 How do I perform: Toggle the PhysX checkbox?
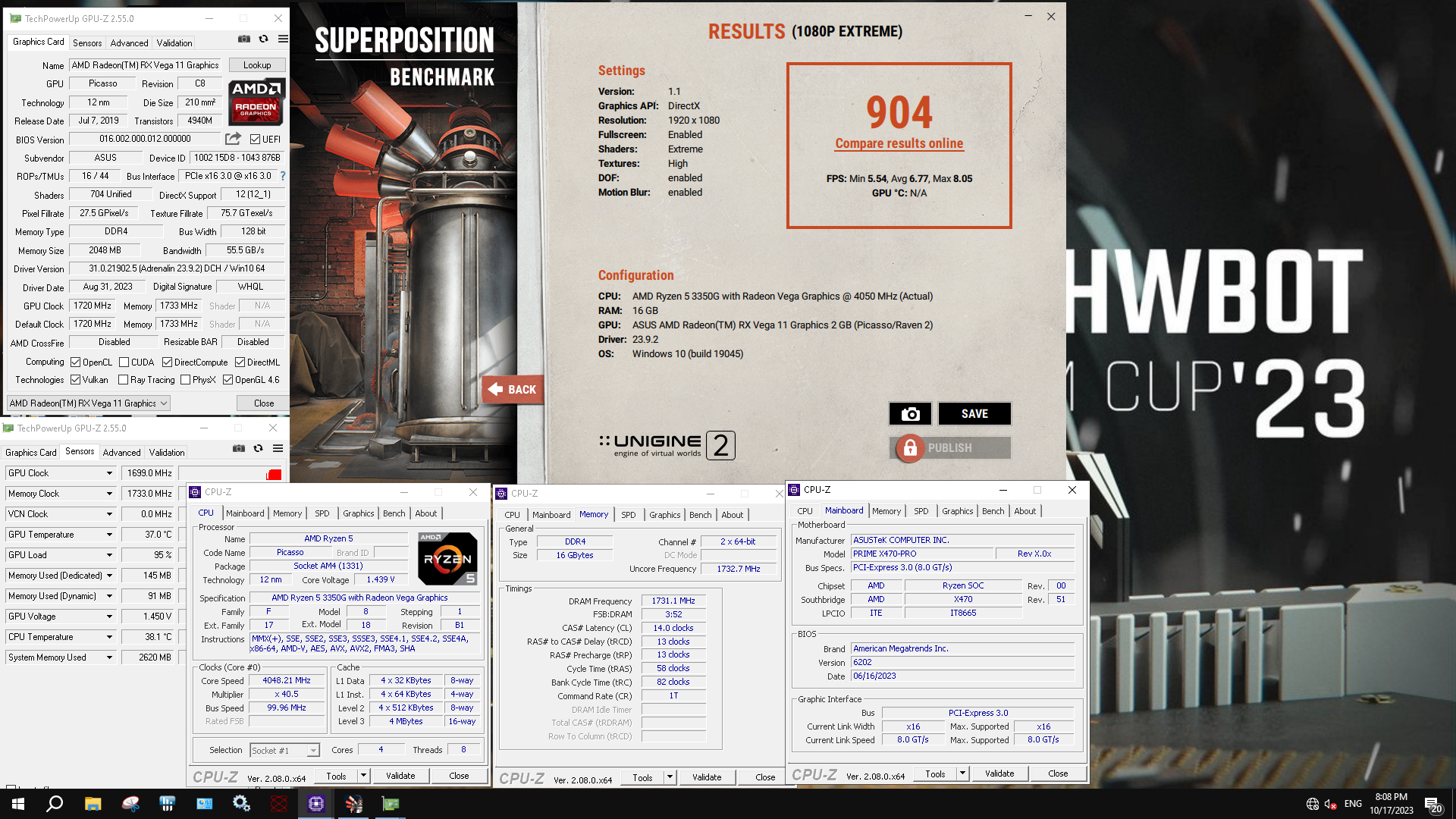coord(186,380)
